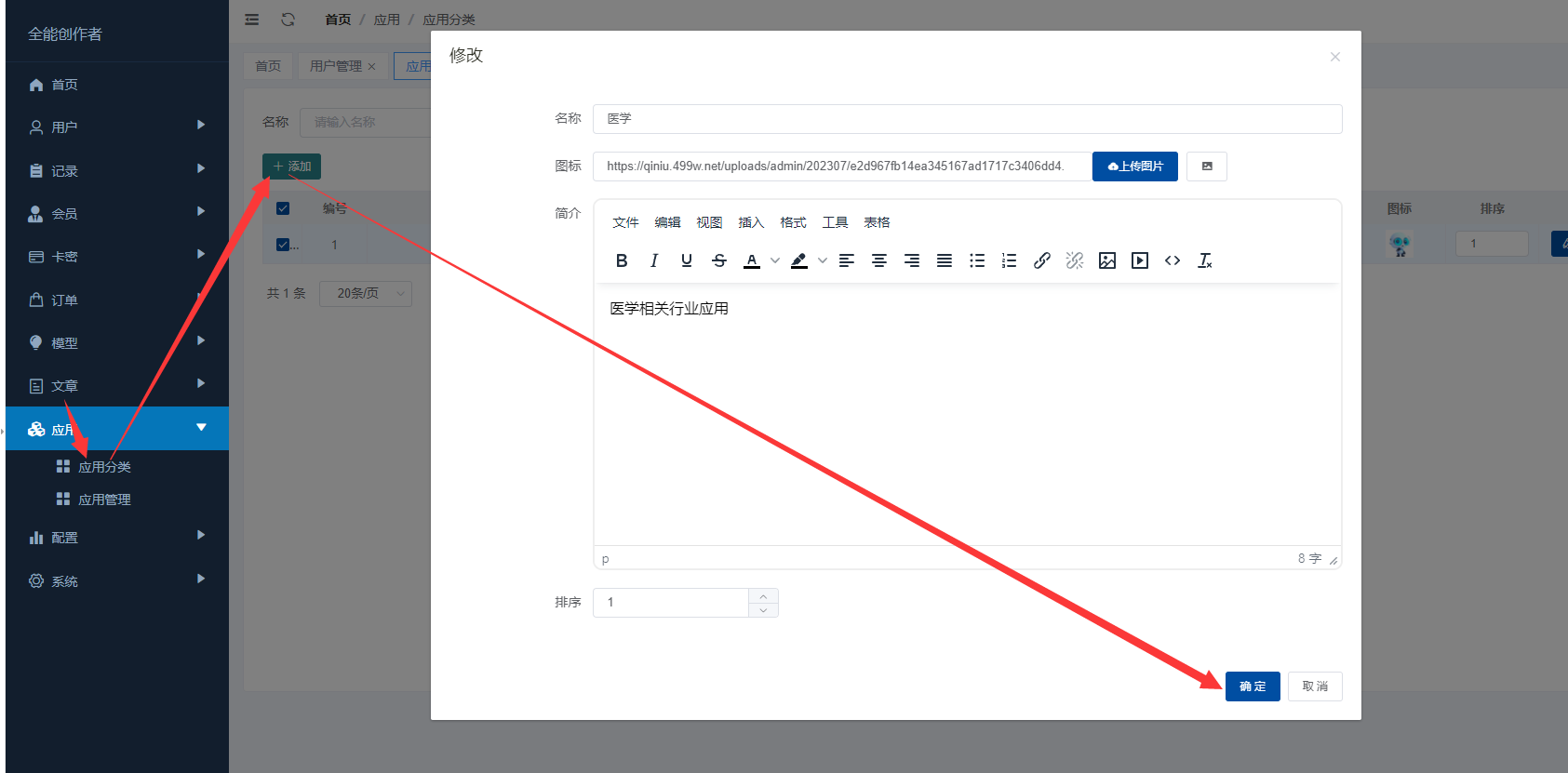Insert media using the video icon
The image size is (1568, 773).
[1140, 260]
